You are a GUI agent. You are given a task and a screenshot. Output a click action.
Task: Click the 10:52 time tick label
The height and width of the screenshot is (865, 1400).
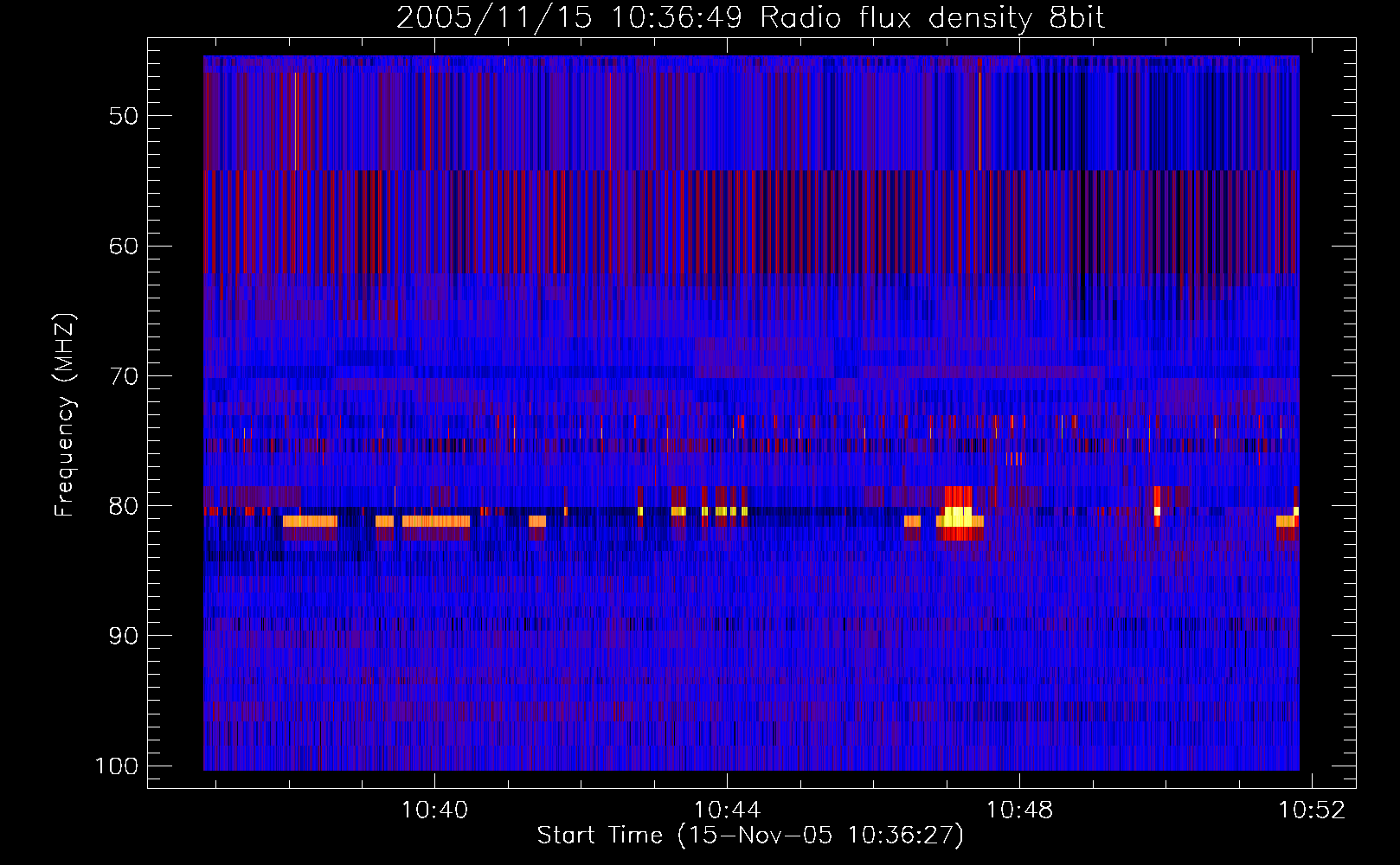coord(1313,811)
